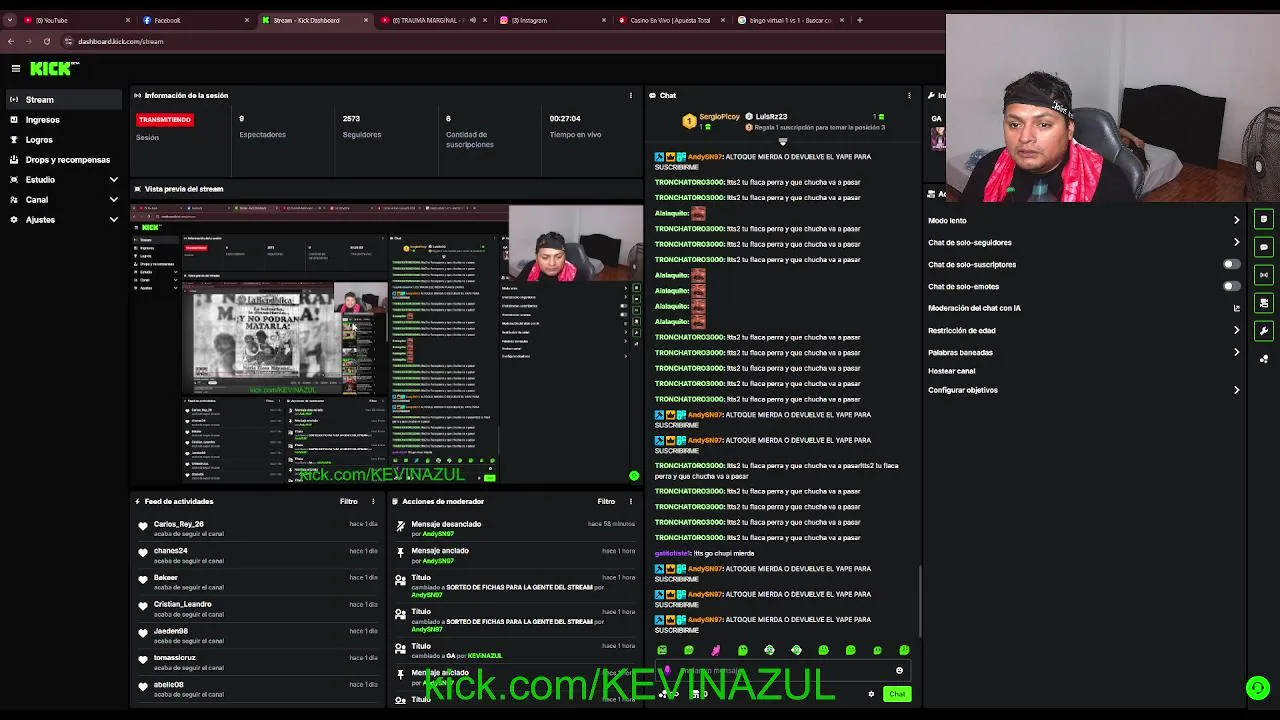The width and height of the screenshot is (1280, 720).
Task: Switch to the YouTube browser tab
Action: 74,20
